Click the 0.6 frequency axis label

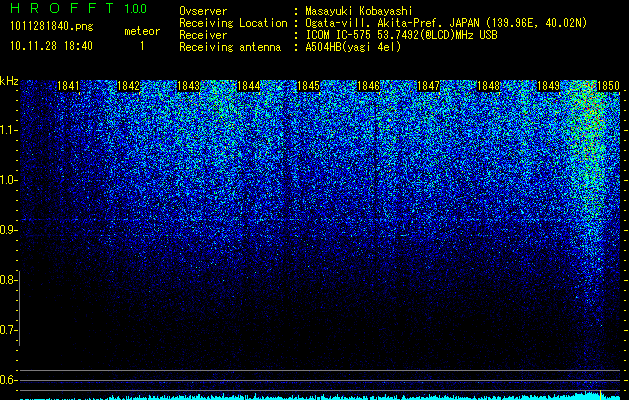tap(9, 380)
